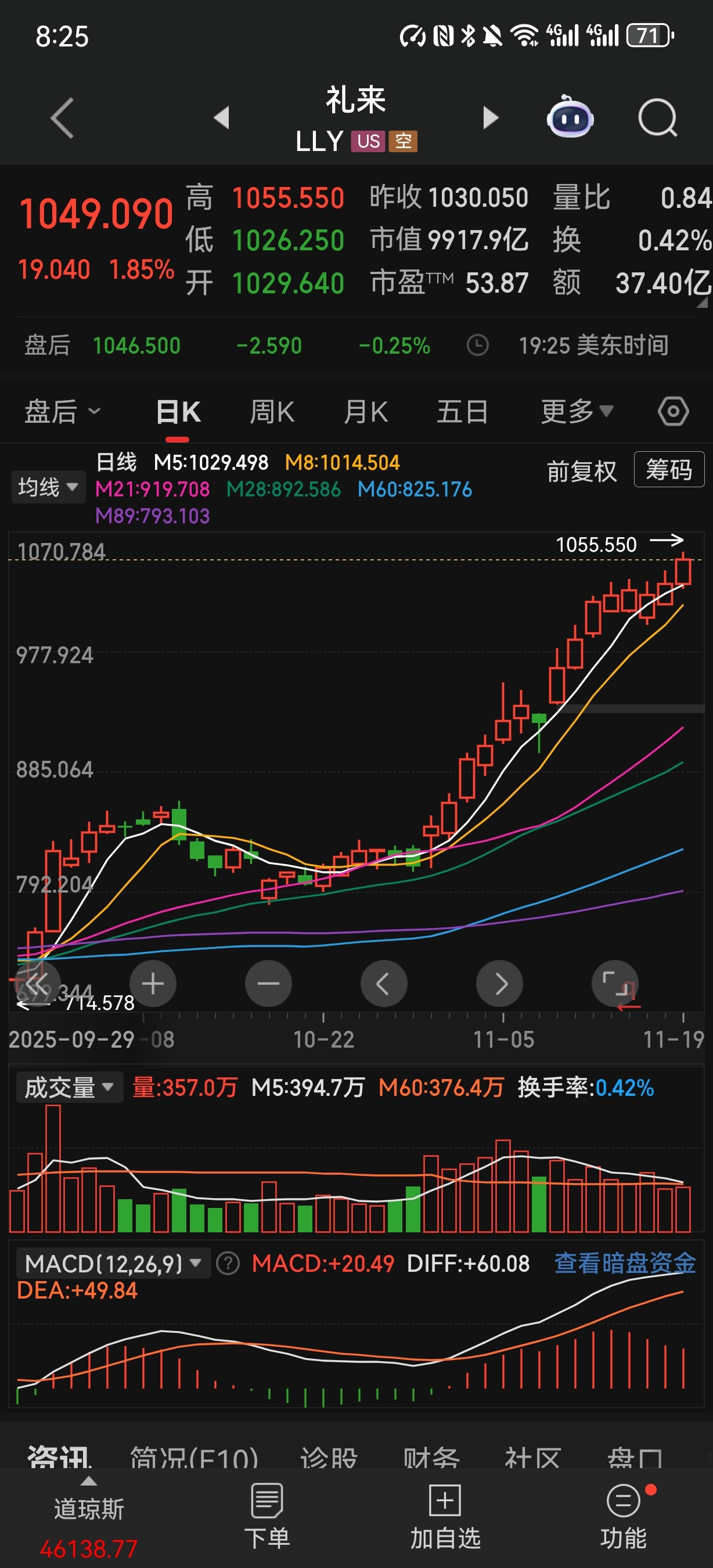Open the 财务 tab

[431, 1457]
